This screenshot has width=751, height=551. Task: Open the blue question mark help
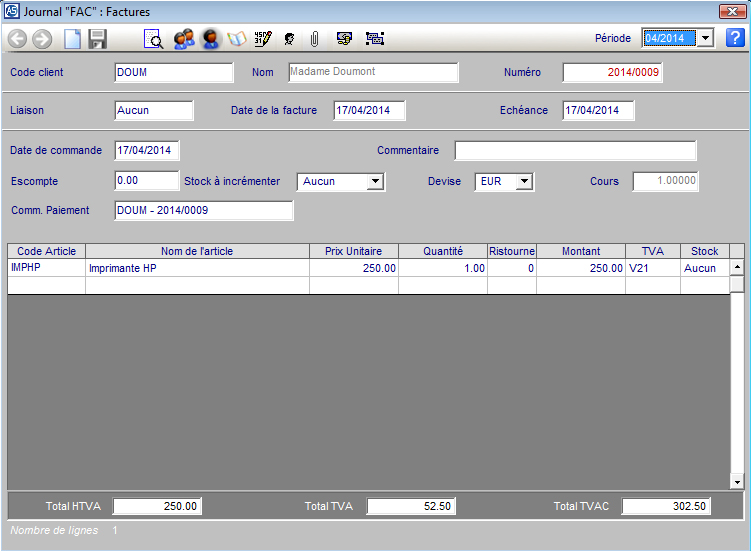pyautogui.click(x=735, y=38)
